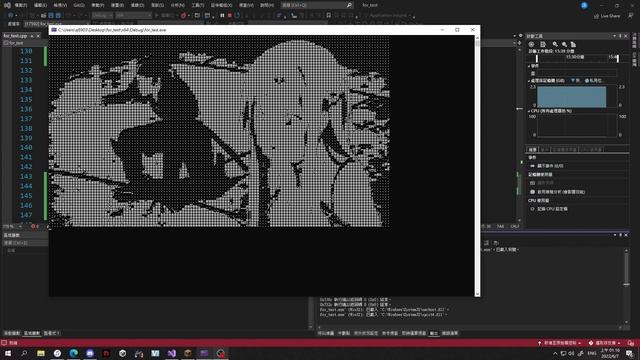Screen dimensions: 640x360
Task: Zoom out on the diagnostic timeline
Action: [x=564, y=44]
